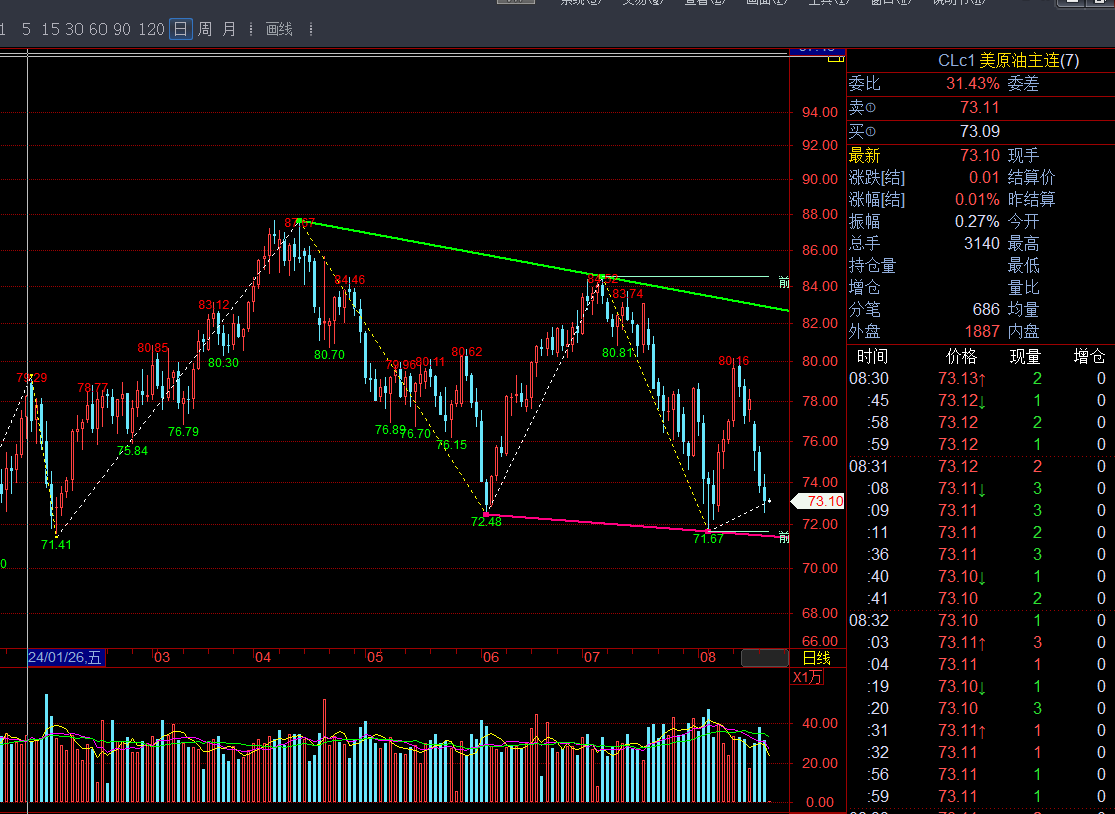
Task: Click the 24/01/26,五 date label
Action: click(x=65, y=658)
